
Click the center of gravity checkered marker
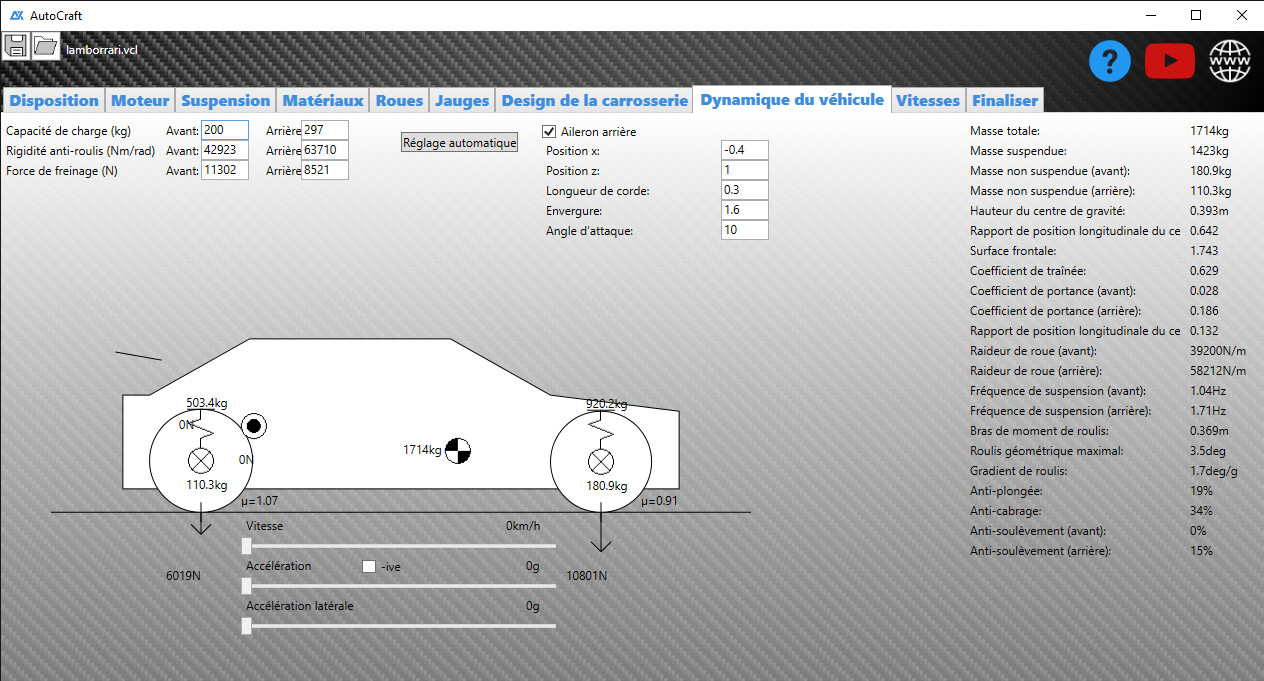[x=457, y=451]
